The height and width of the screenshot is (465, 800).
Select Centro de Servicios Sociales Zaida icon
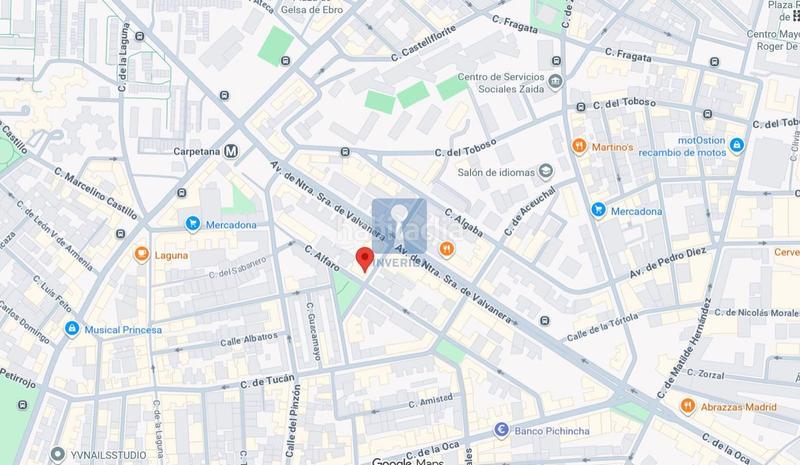(x=555, y=82)
